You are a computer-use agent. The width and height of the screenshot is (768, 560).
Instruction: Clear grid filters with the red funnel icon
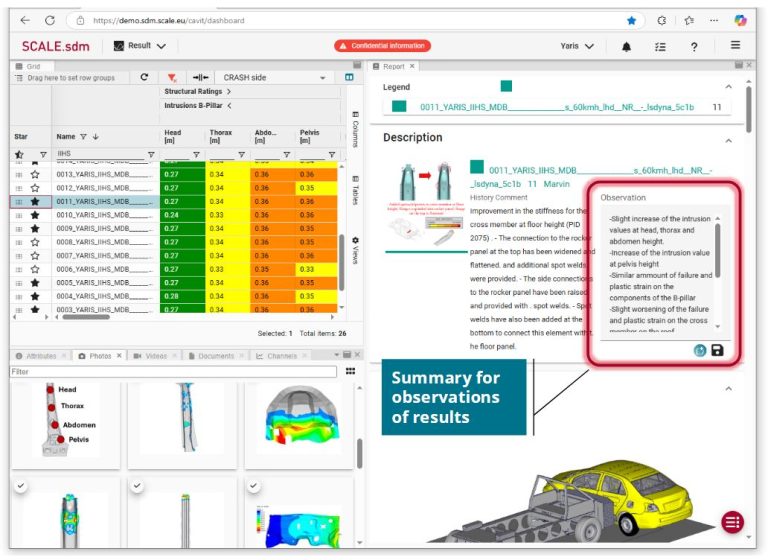(x=172, y=77)
